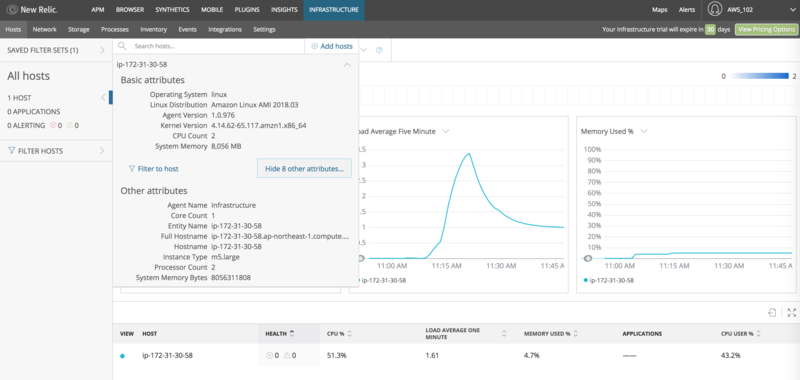Select the INFRASTRUCTURE section
800x380 pixels.
tap(334, 10)
